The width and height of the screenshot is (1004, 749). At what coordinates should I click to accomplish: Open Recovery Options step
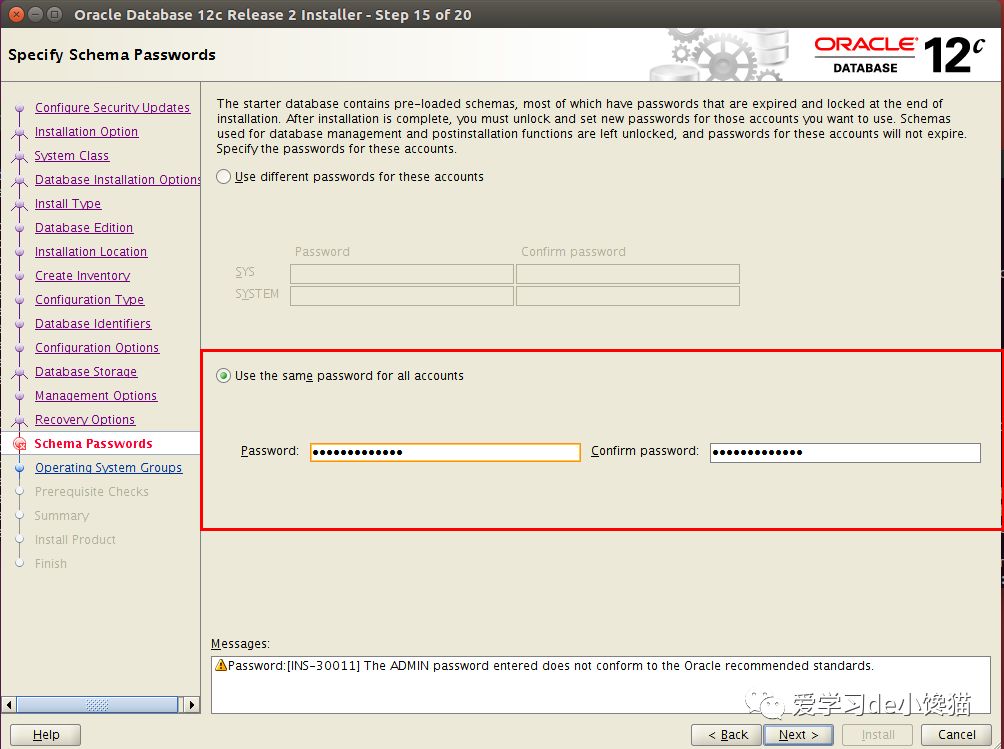85,419
